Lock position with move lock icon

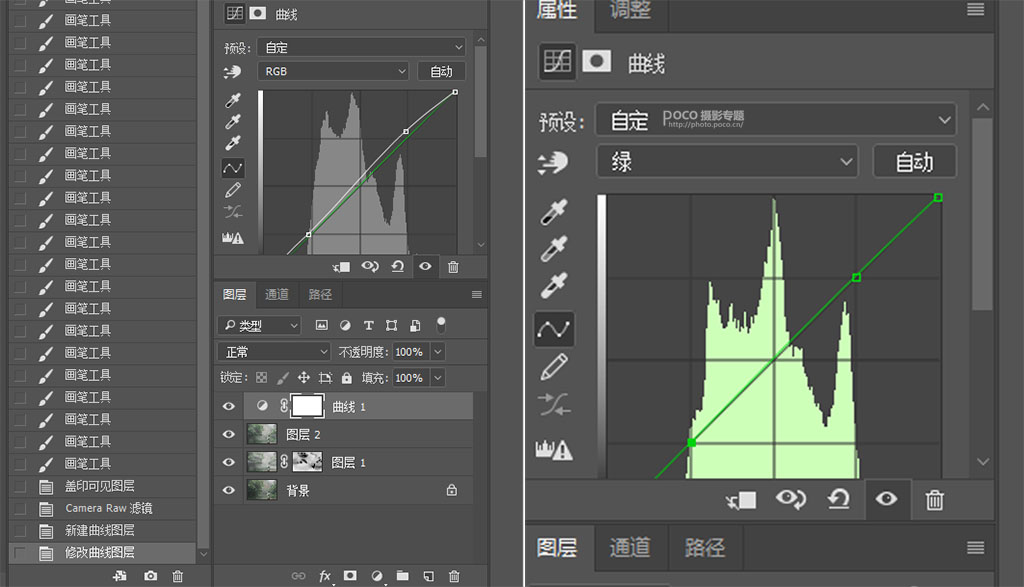click(304, 377)
